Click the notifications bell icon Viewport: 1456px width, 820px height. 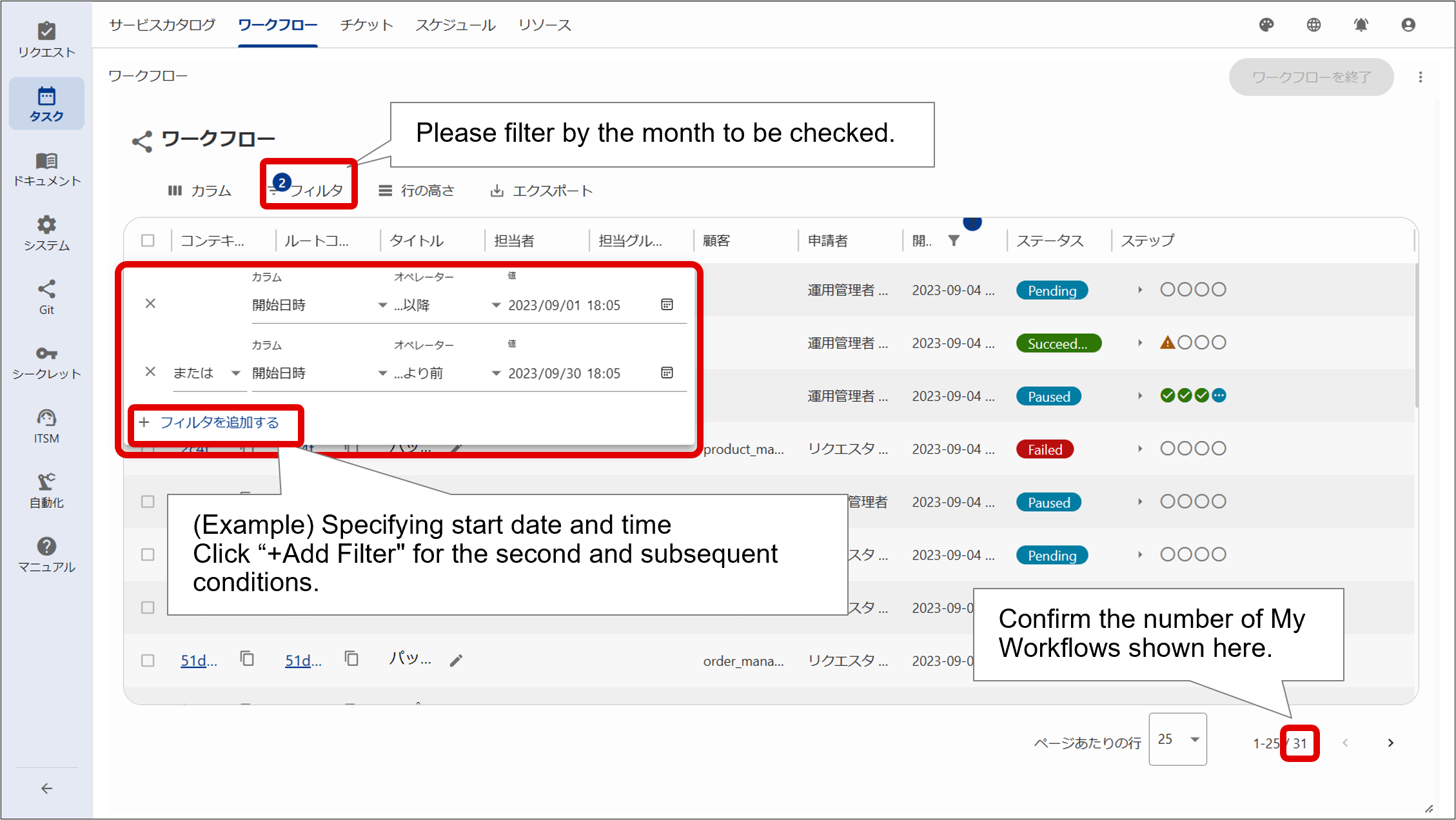[1361, 25]
